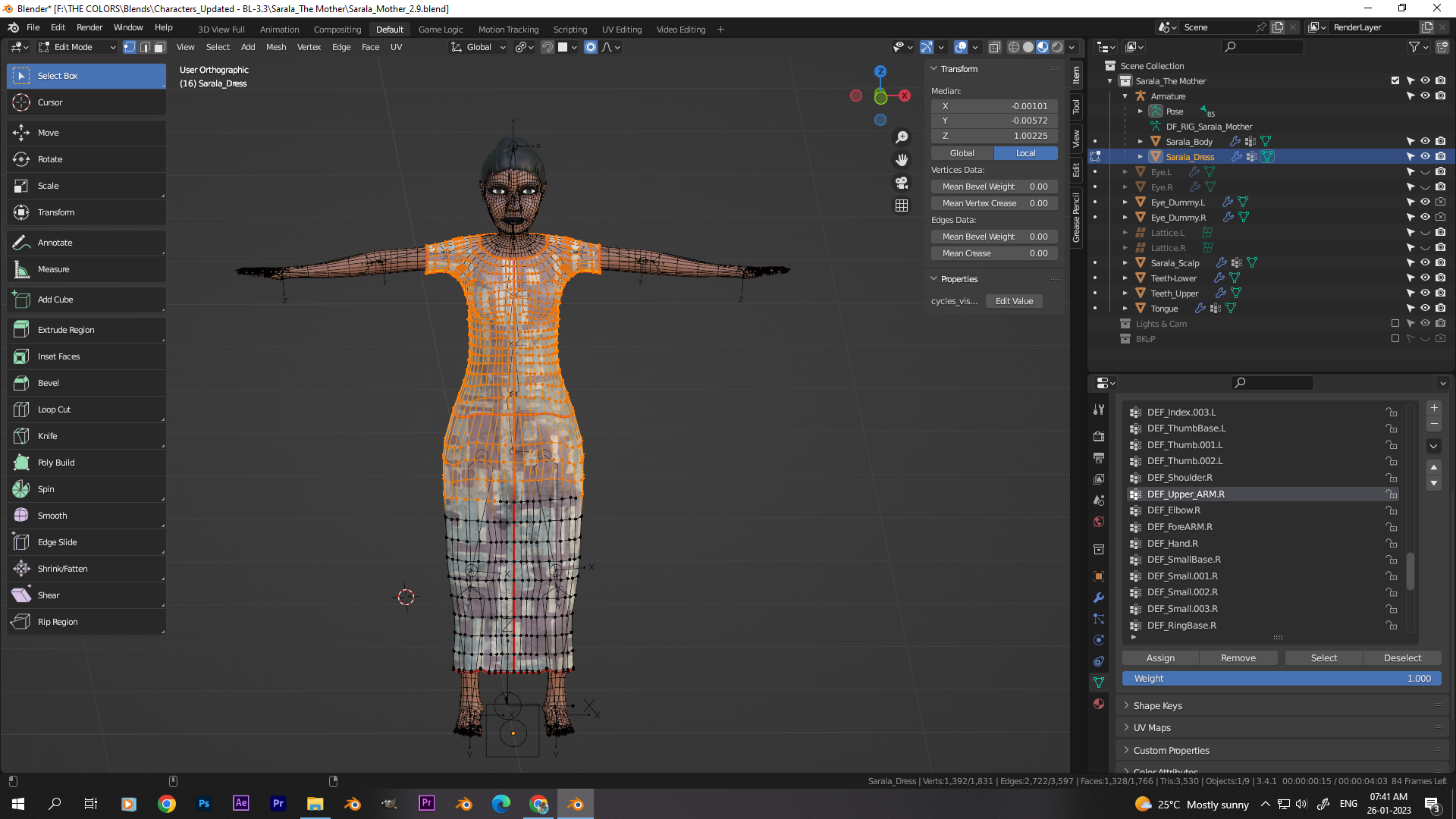Hide Sarala_Body in viewport
The height and width of the screenshot is (819, 1456).
1425,142
